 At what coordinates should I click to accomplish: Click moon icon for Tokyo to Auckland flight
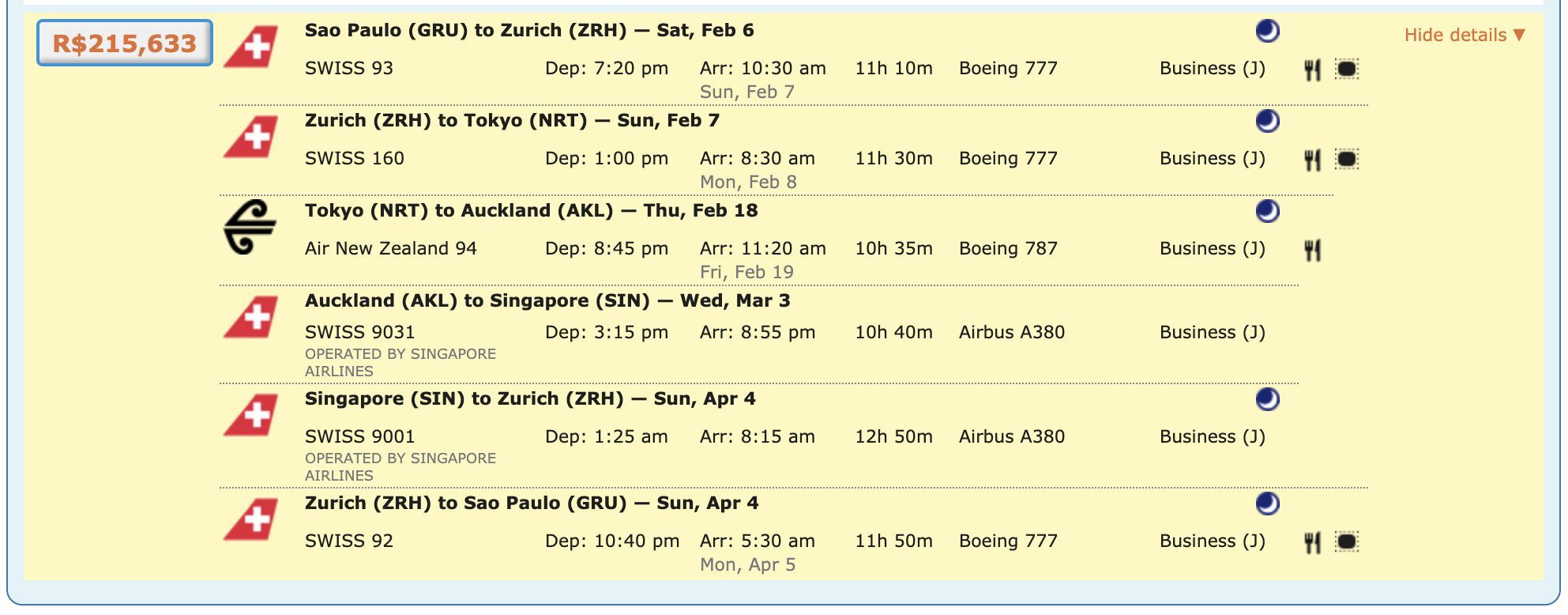1267,211
